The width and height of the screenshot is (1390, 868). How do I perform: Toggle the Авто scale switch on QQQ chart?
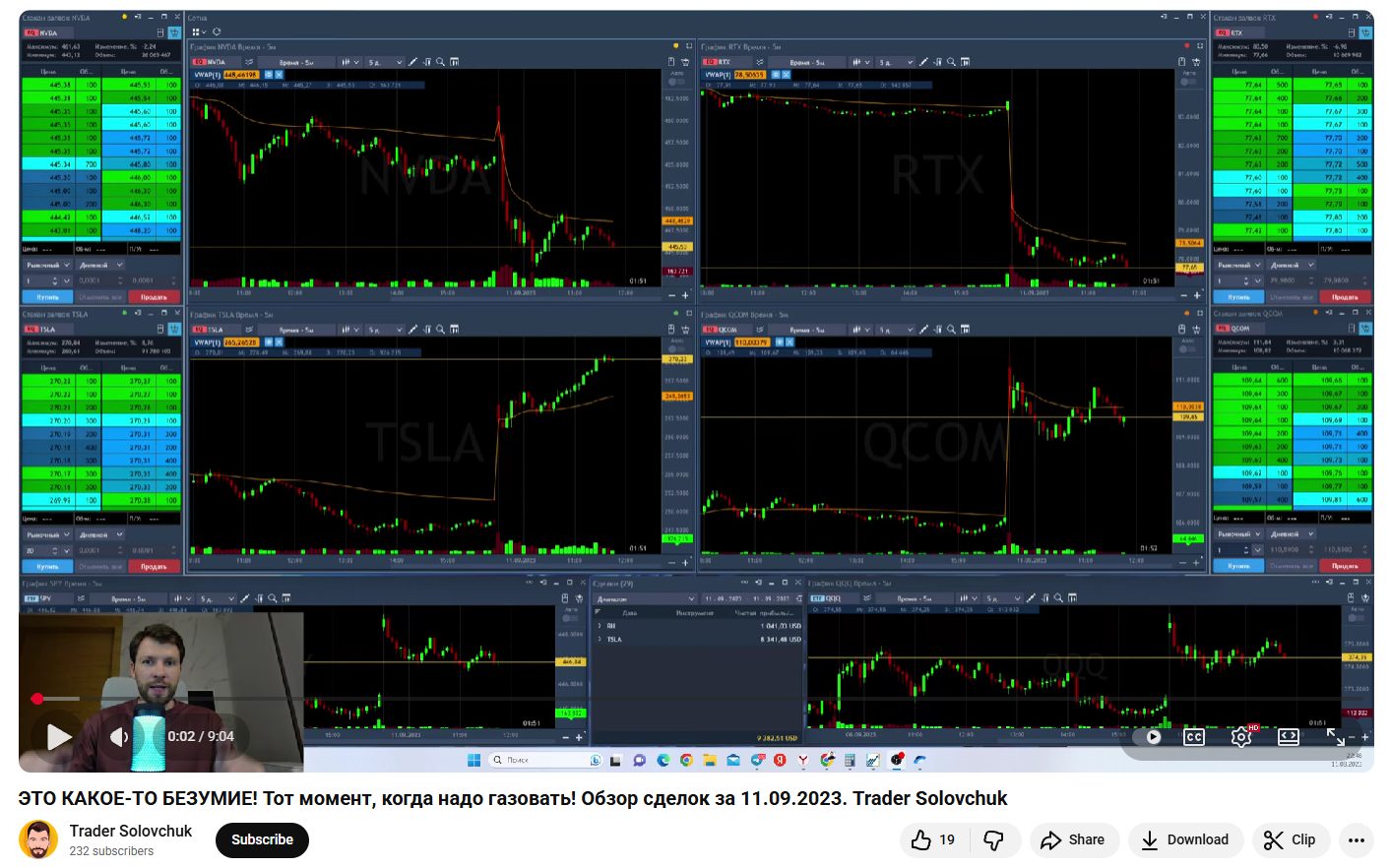tap(1357, 617)
